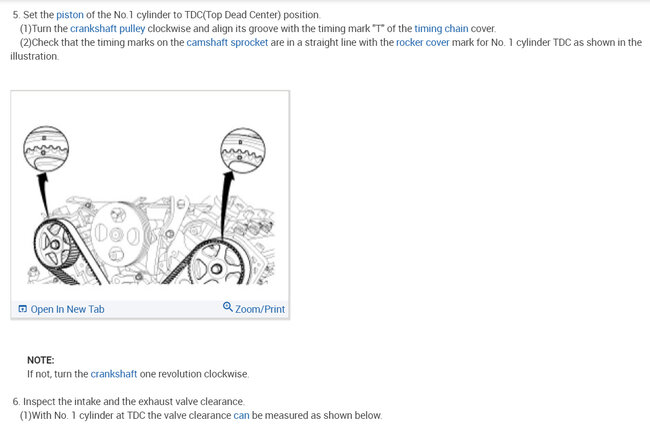
Task: Open the 'rocker cover' link
Action: [422, 42]
